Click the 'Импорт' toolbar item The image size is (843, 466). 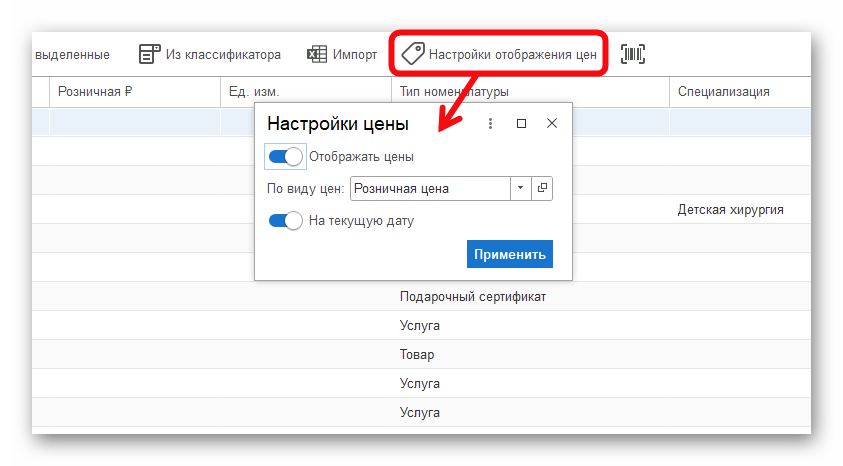355,54
